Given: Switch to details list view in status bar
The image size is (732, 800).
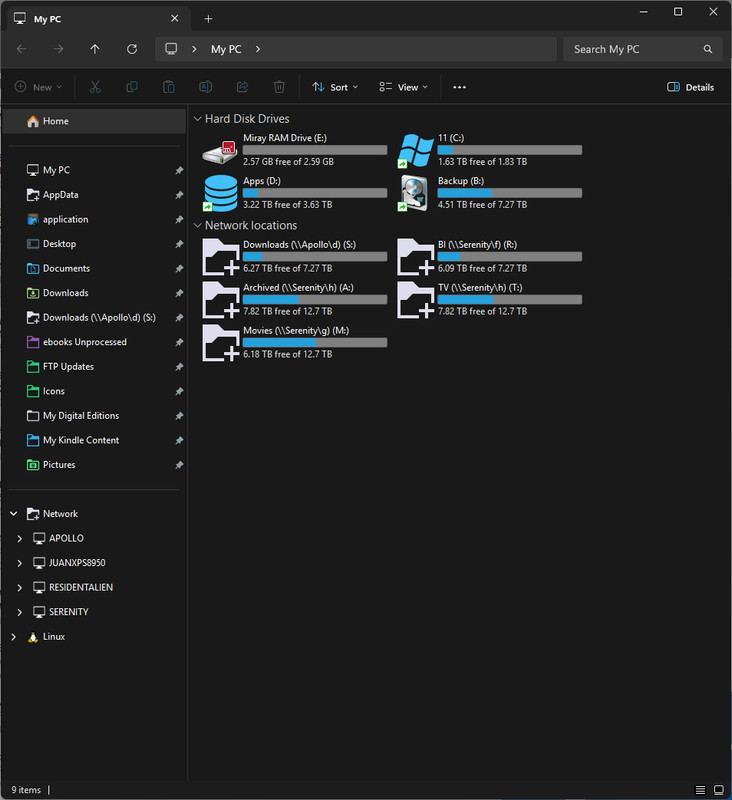Looking at the screenshot, I should pos(700,790).
